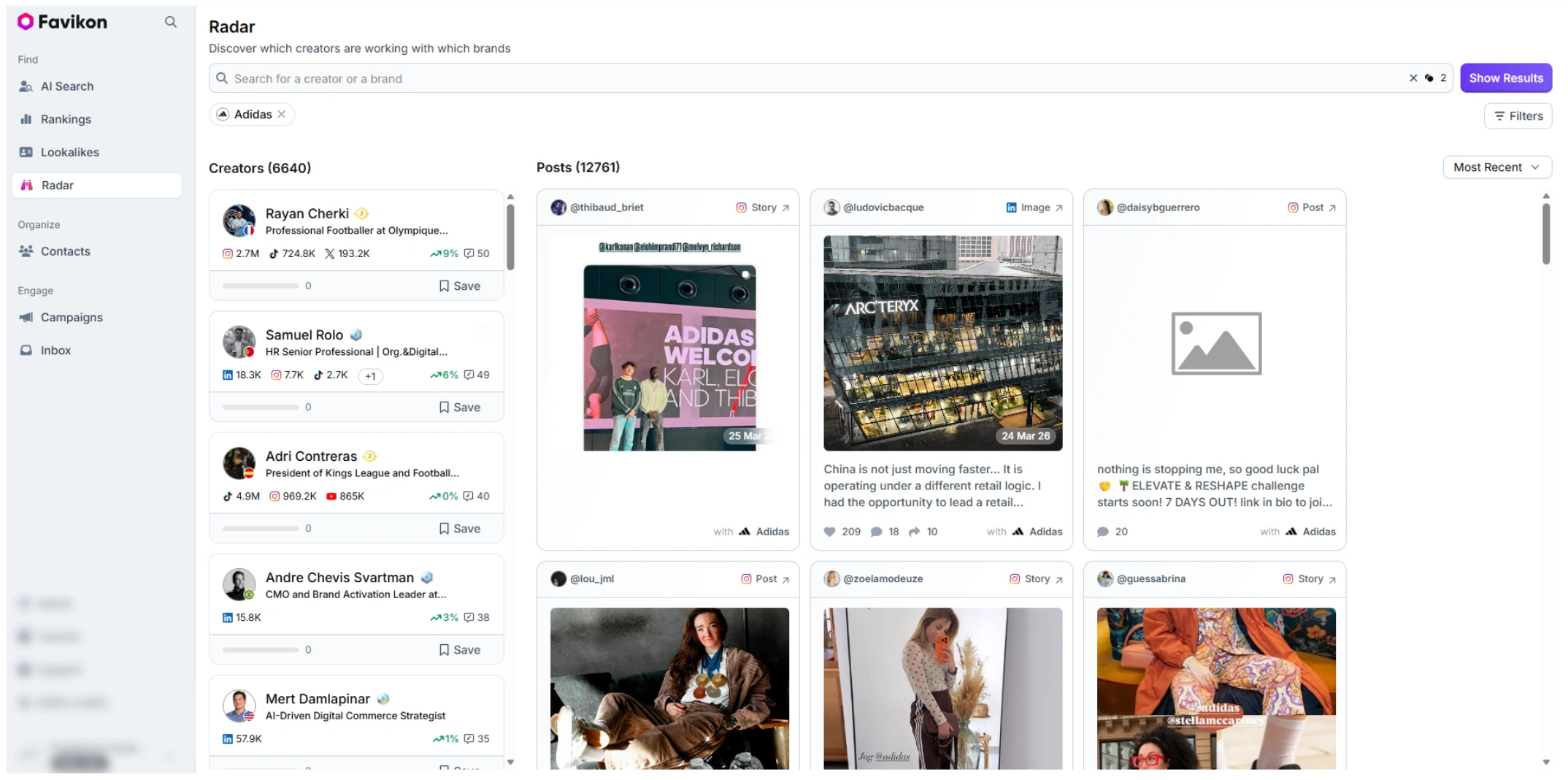
Task: Click Rayan Cherki's X 193.2K icon
Action: pyautogui.click(x=330, y=253)
